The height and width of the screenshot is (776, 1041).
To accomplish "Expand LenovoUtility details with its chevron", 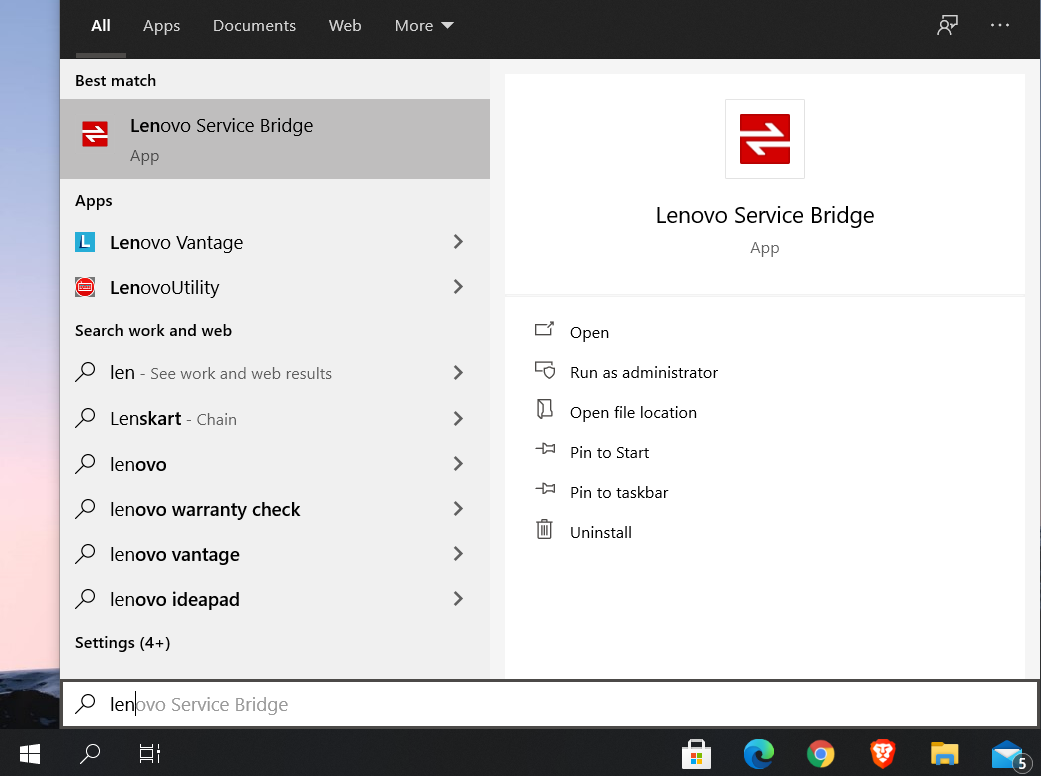I will pyautogui.click(x=458, y=287).
